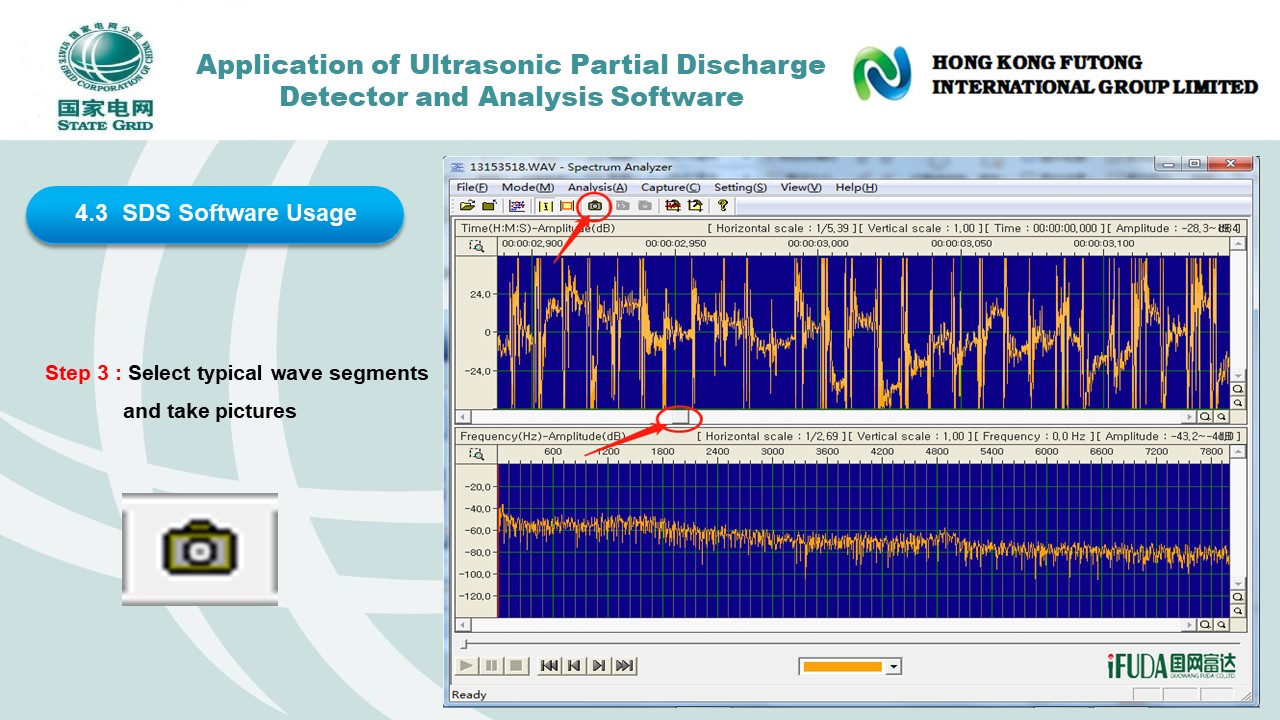This screenshot has height=720, width=1280.
Task: Click the frequency panel scrollbar right arrow
Action: 1189,625
